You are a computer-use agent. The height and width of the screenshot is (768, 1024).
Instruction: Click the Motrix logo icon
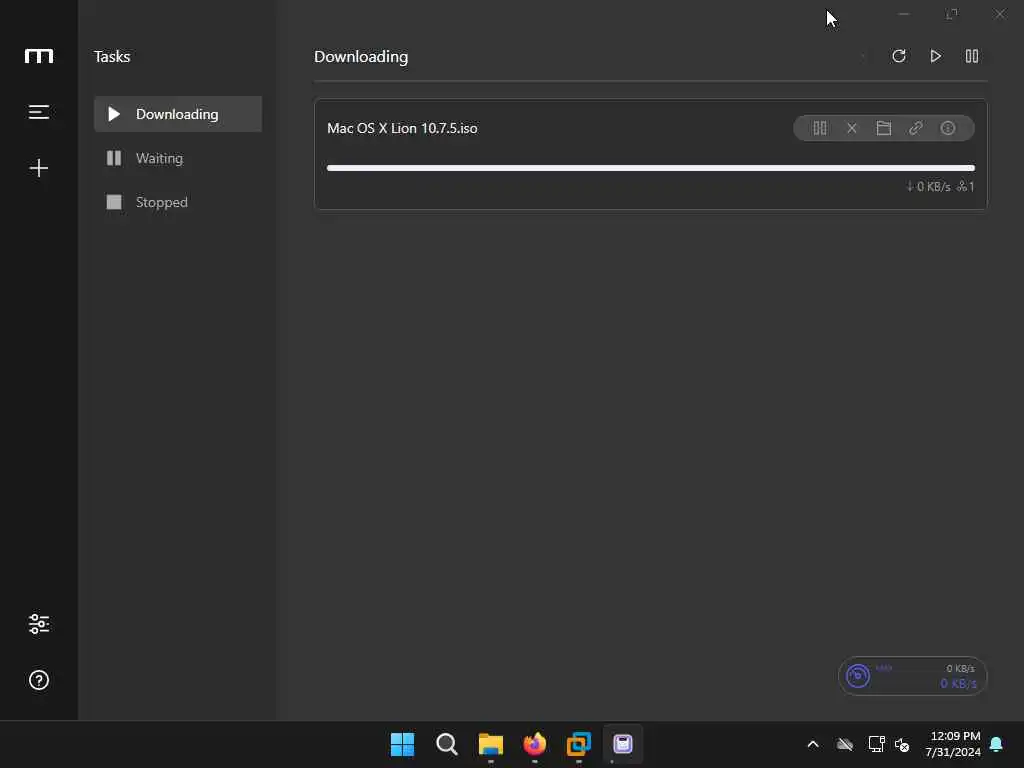(x=39, y=56)
